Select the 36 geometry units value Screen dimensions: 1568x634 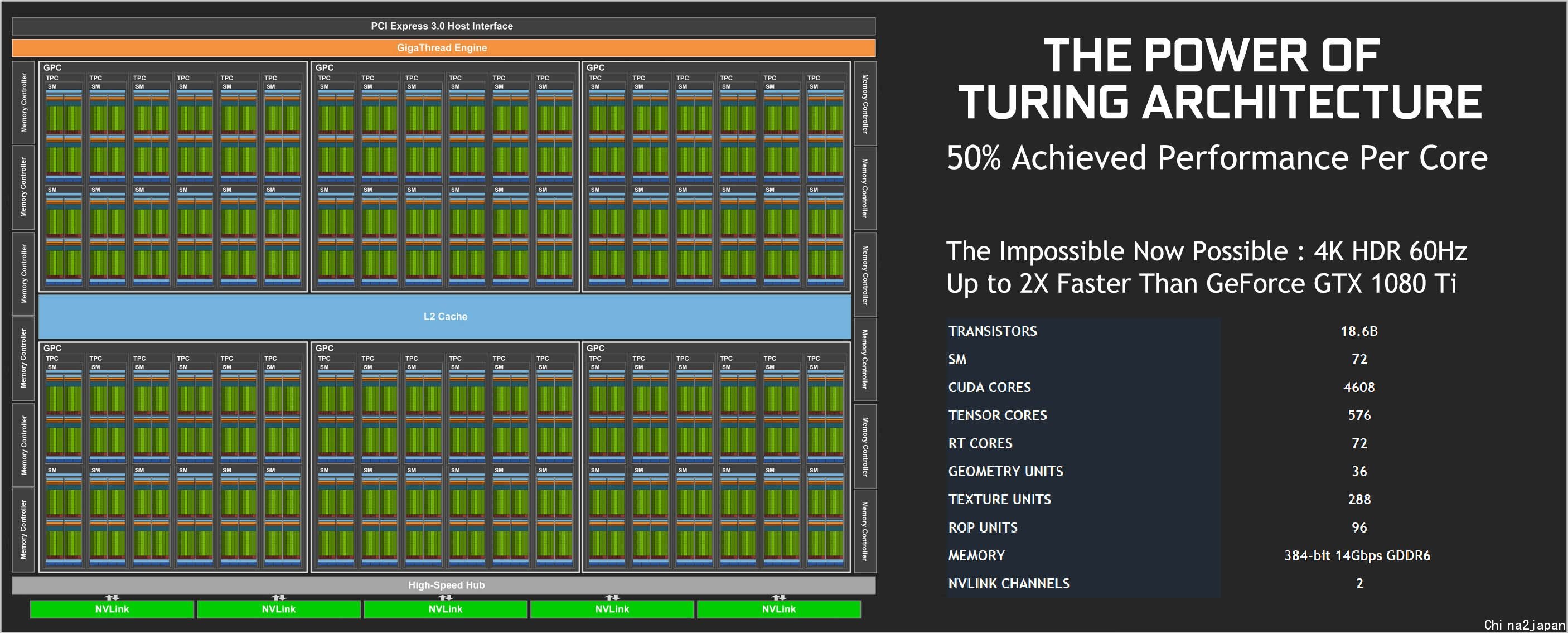(1358, 472)
